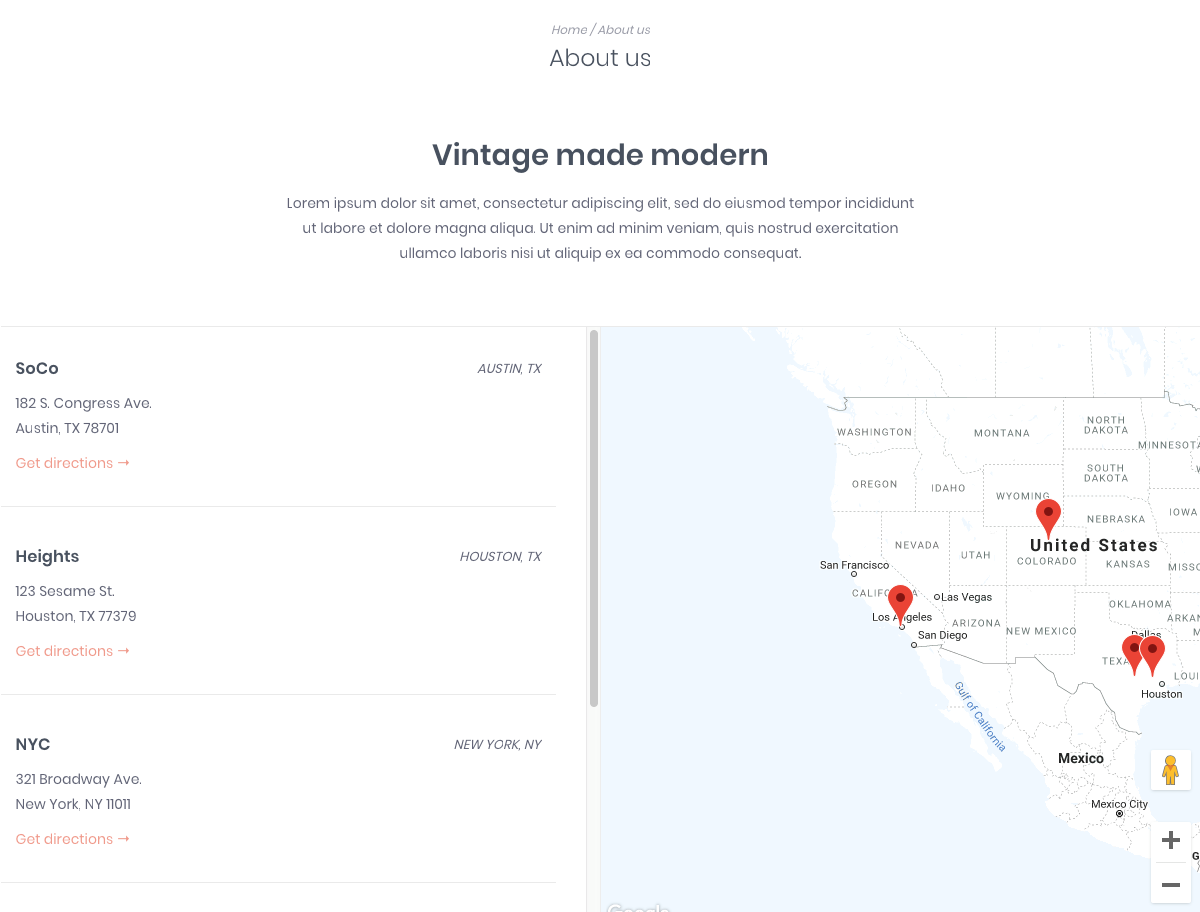
Task: Select the NYC store name
Action: [x=33, y=745]
